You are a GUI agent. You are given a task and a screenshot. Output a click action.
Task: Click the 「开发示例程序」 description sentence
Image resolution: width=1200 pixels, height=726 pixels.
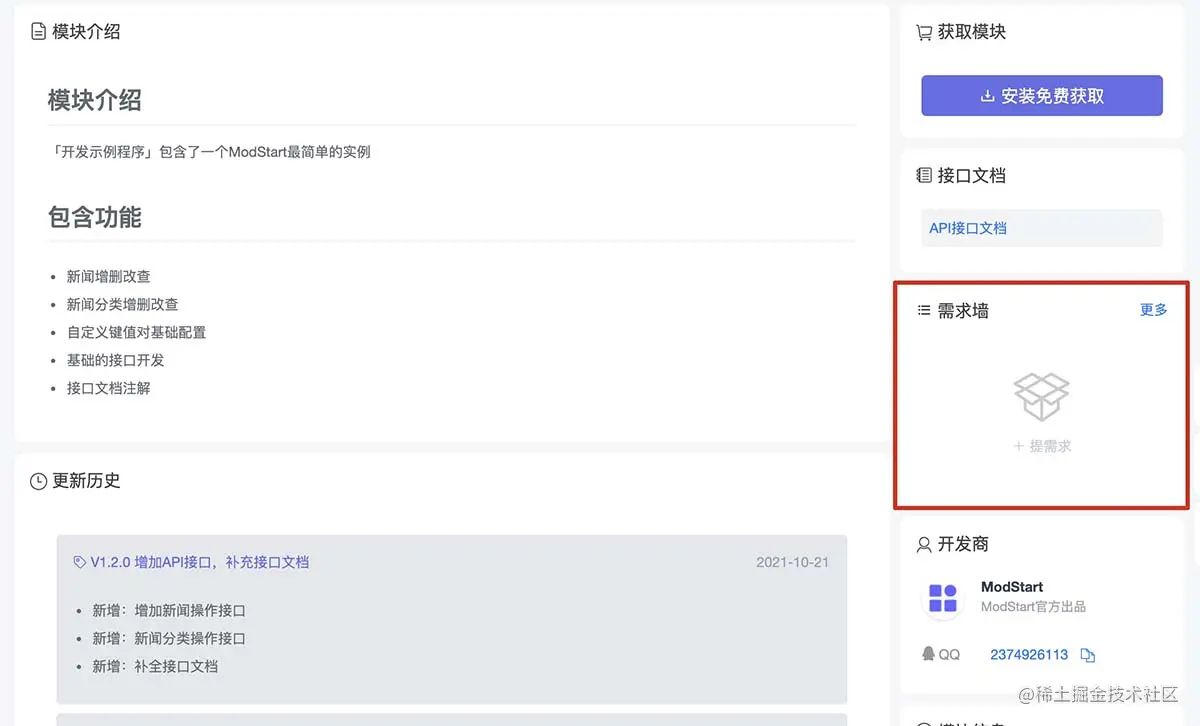(x=210, y=152)
